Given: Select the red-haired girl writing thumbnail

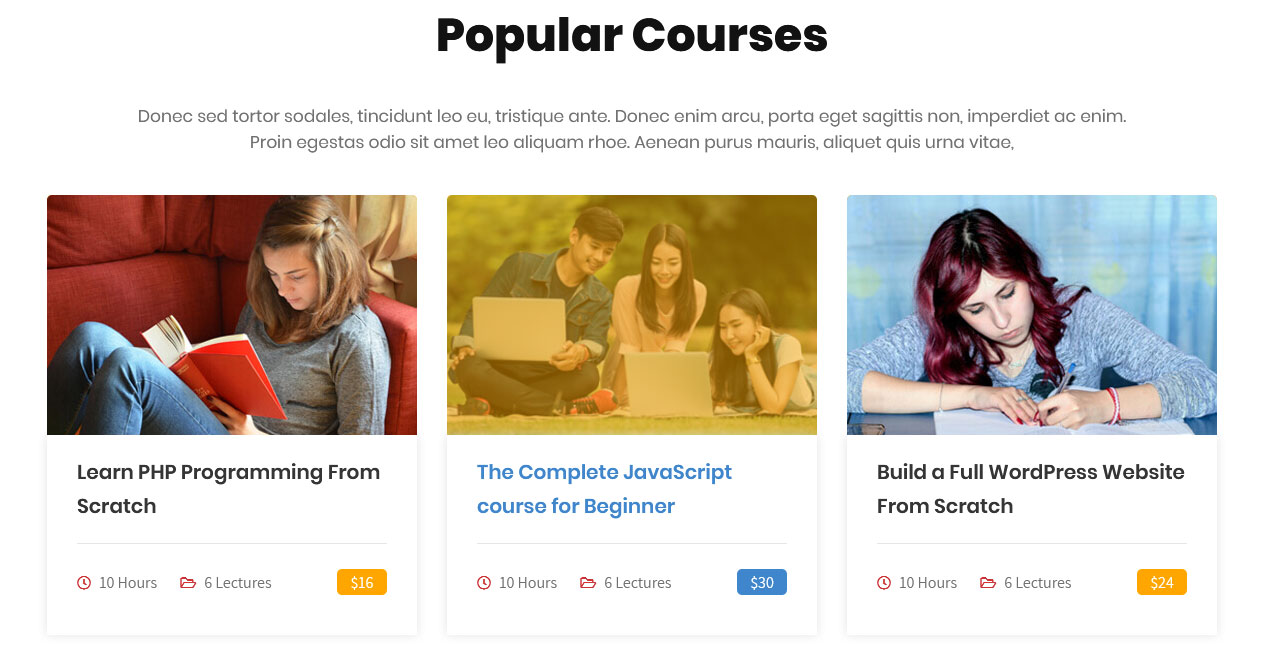Looking at the screenshot, I should (x=1032, y=315).
